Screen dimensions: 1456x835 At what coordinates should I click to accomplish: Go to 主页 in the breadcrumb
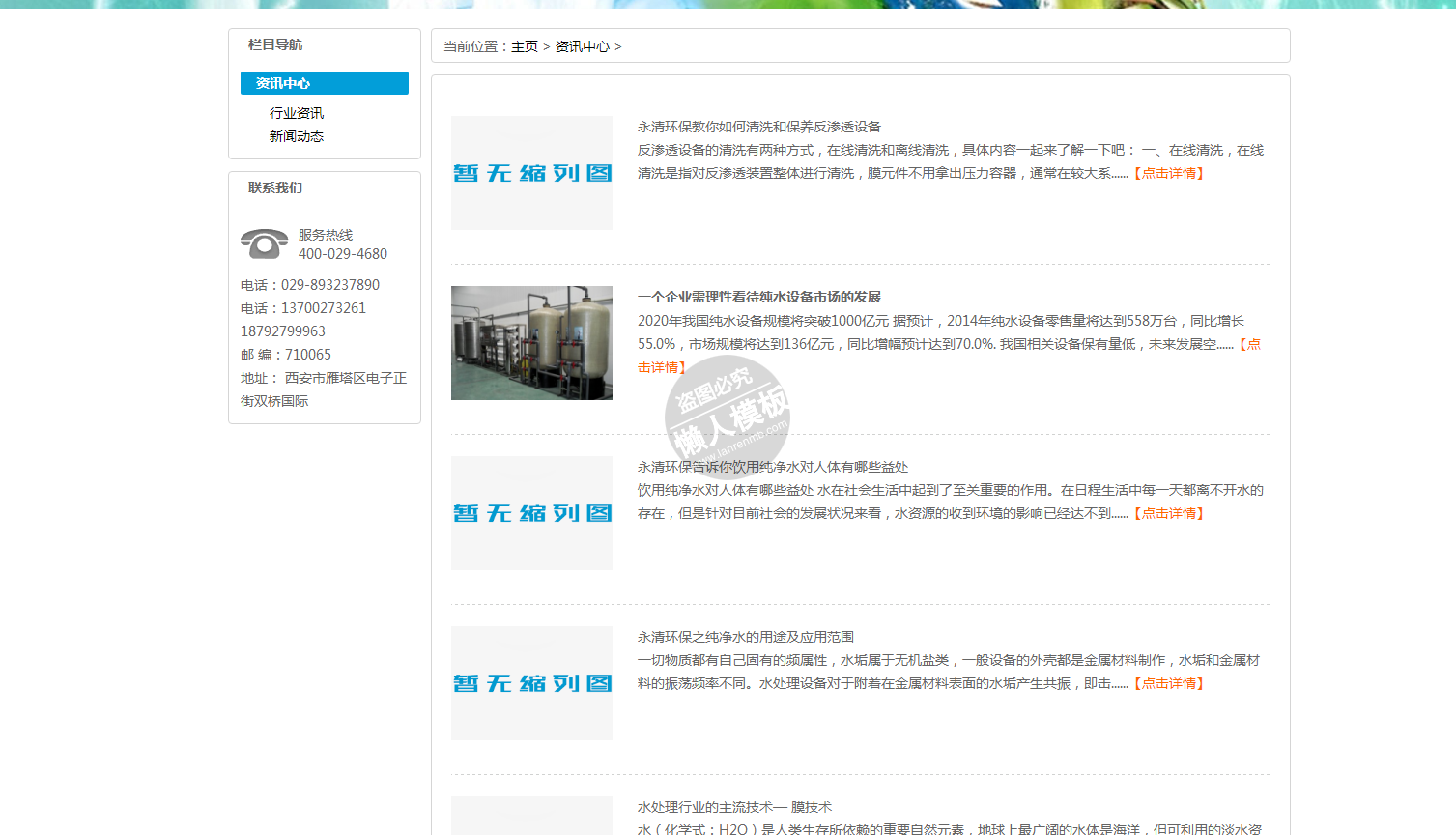pyautogui.click(x=525, y=46)
